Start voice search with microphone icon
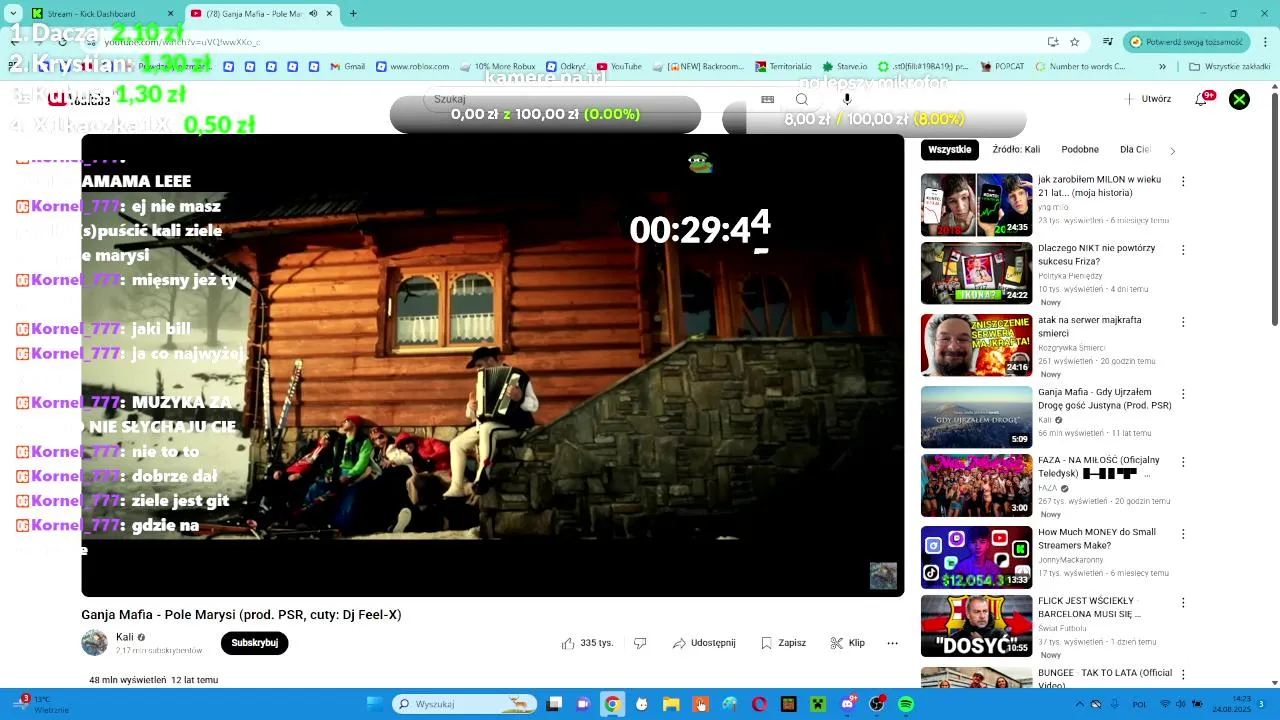 tap(847, 99)
